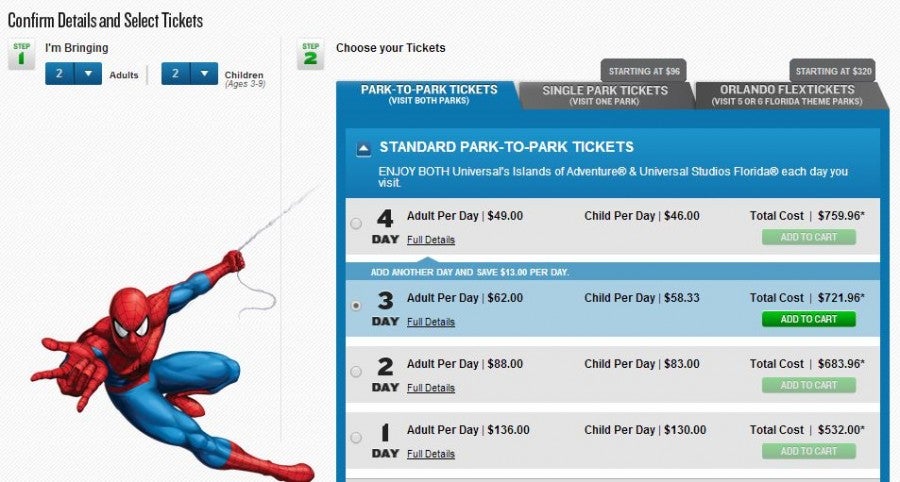Open Full Details for 2 Day ticket
This screenshot has height=482, width=900.
click(431, 388)
